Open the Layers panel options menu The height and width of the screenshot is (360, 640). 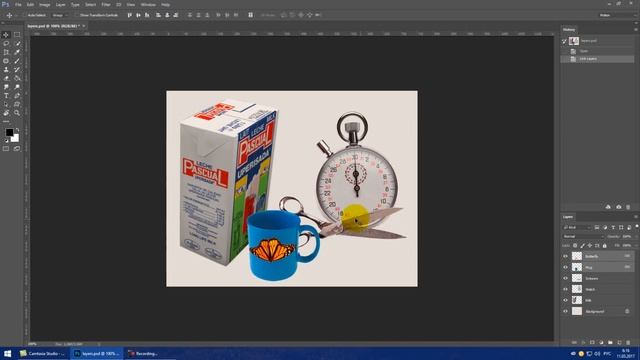coord(636,217)
